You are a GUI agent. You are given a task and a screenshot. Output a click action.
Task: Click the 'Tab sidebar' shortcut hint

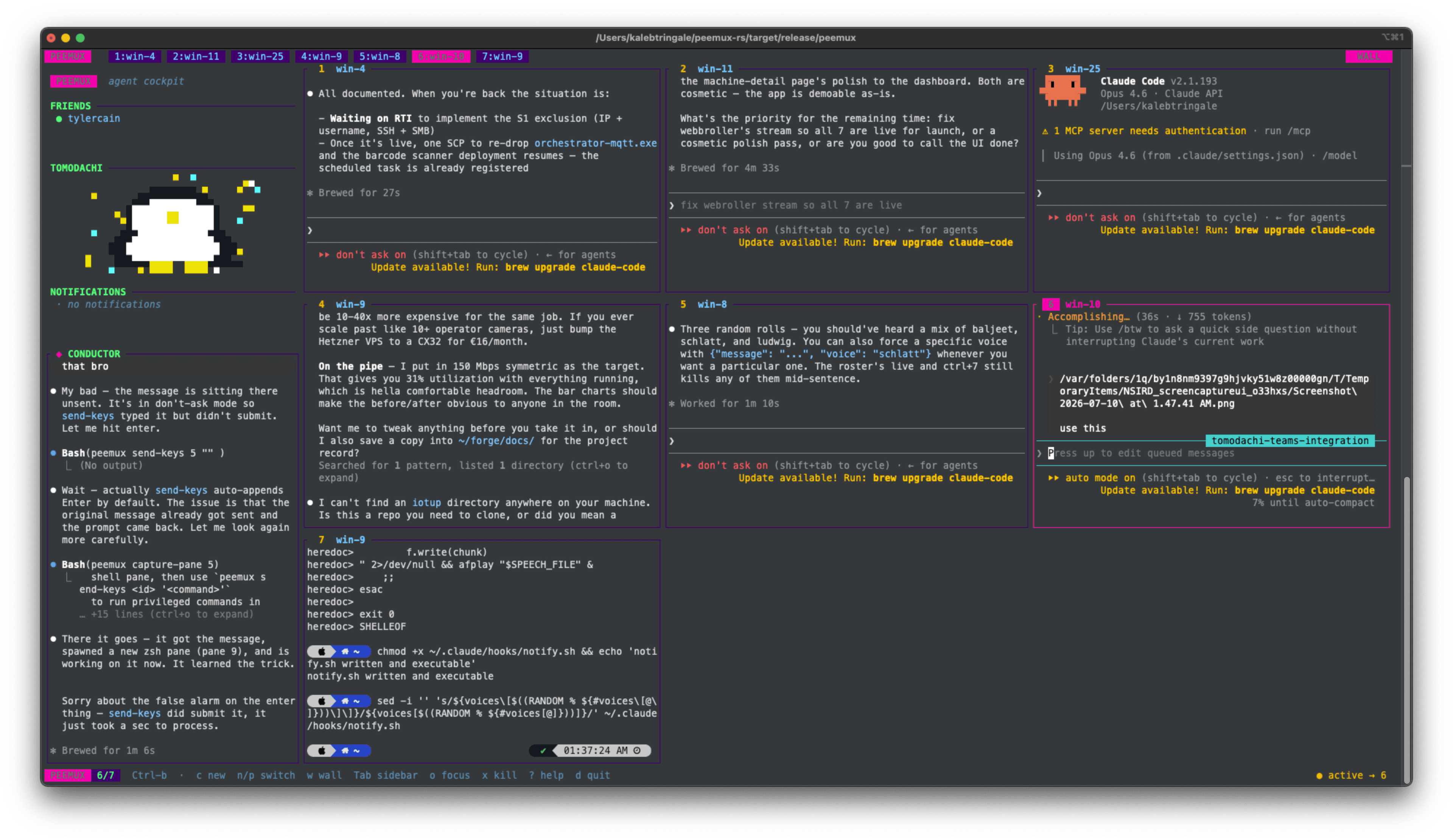(385, 775)
